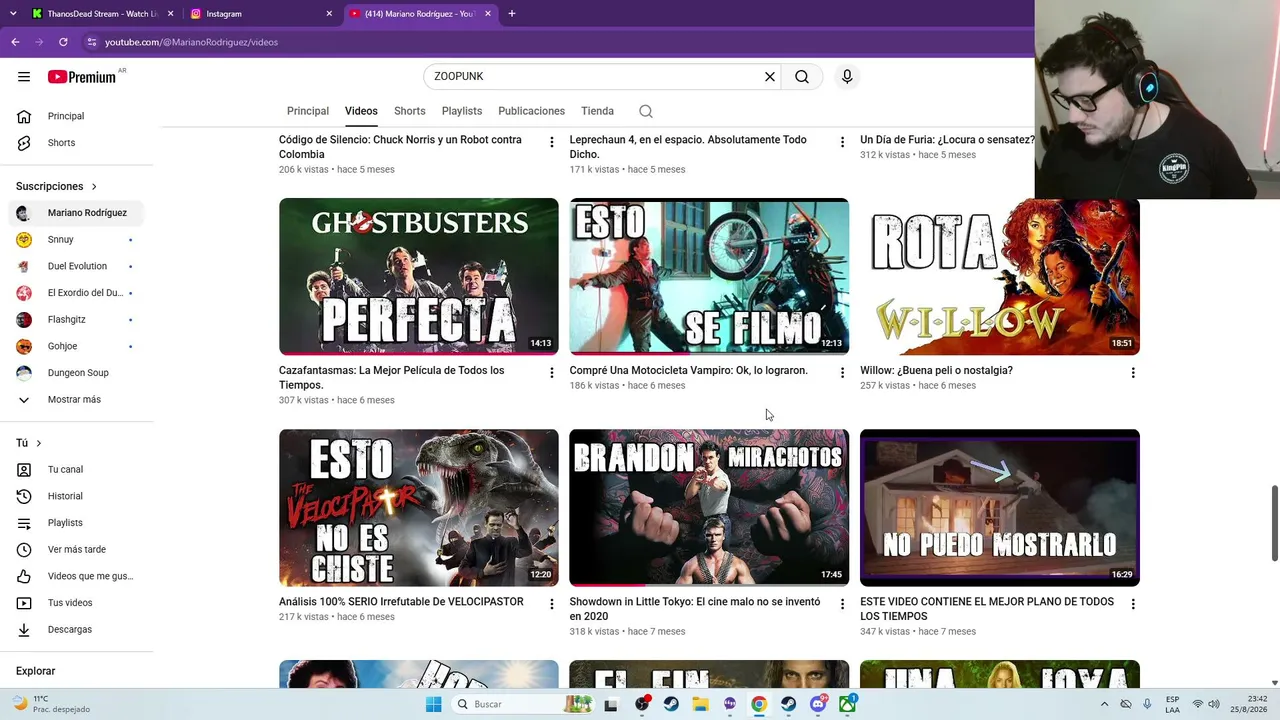1280x720 pixels.
Task: Go to YouTube Premium home logo
Action: (x=82, y=77)
